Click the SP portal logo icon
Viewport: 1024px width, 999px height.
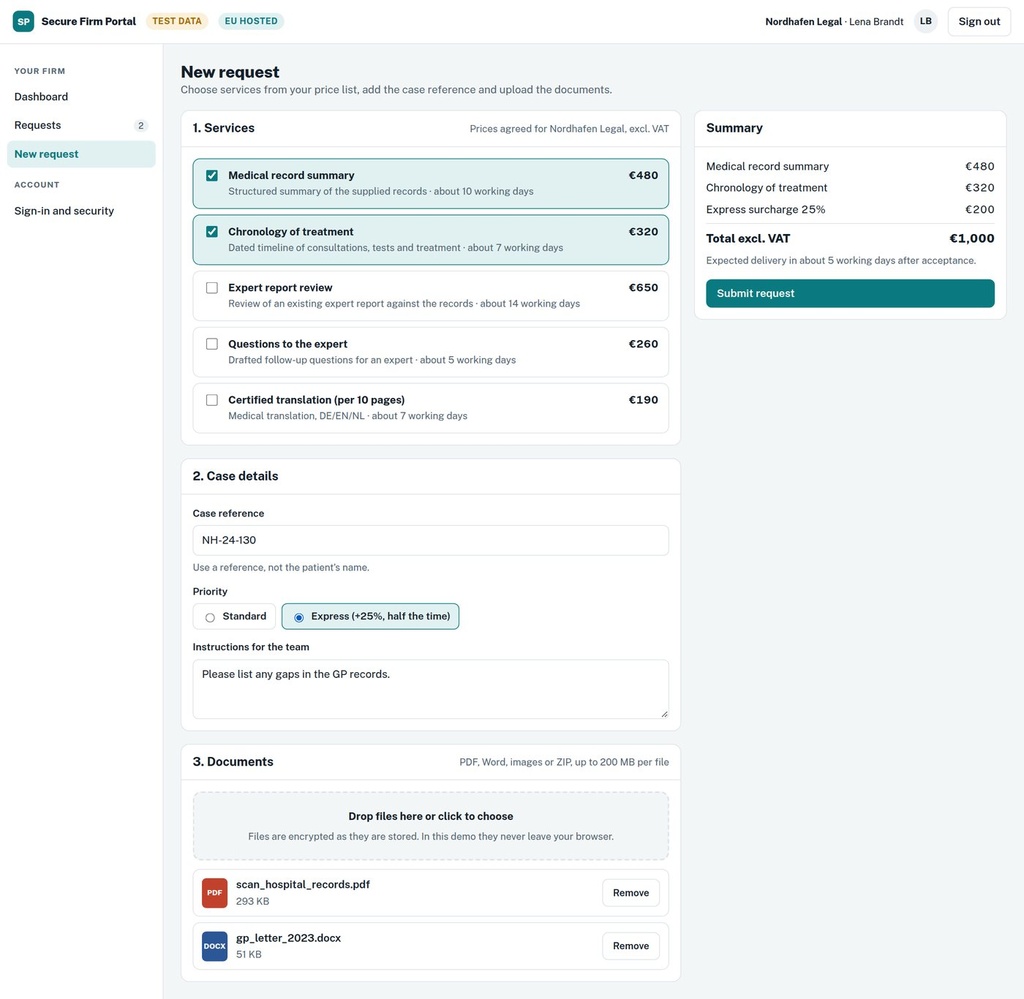(x=24, y=22)
